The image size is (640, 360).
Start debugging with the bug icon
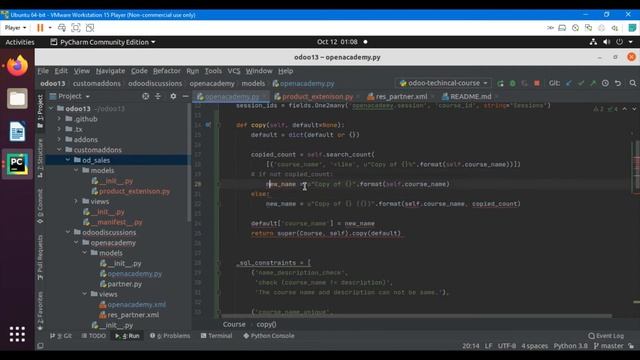[512, 83]
